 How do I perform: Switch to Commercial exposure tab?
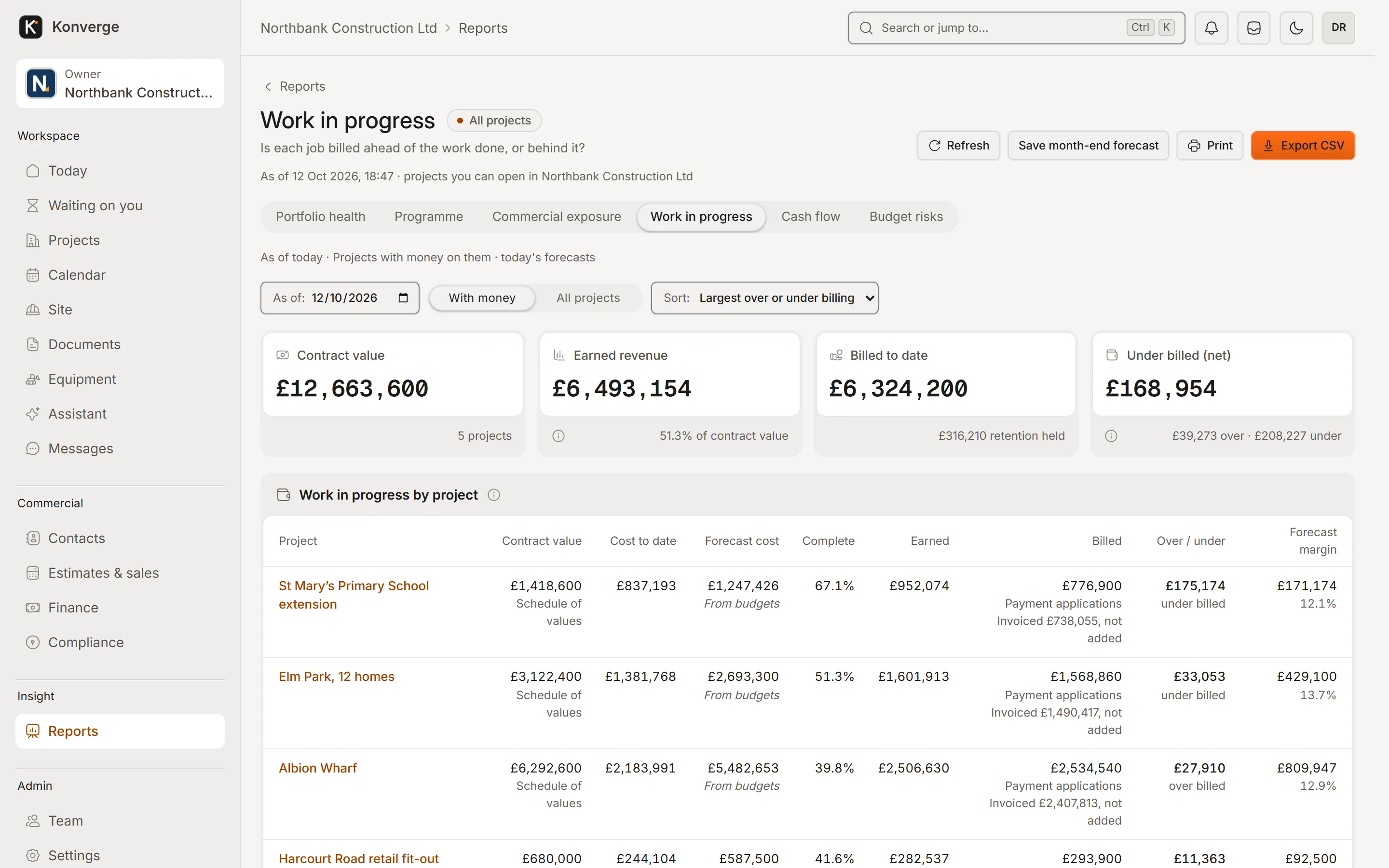point(556,217)
